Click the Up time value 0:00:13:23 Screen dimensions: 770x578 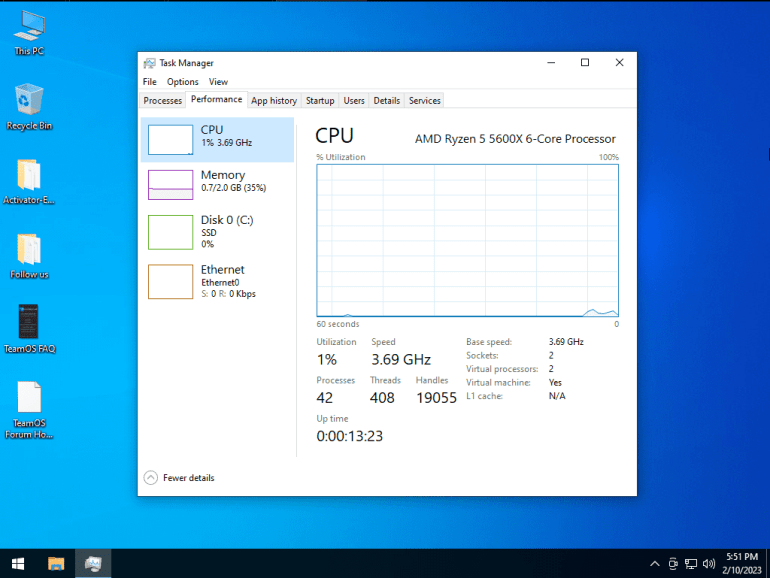350,436
